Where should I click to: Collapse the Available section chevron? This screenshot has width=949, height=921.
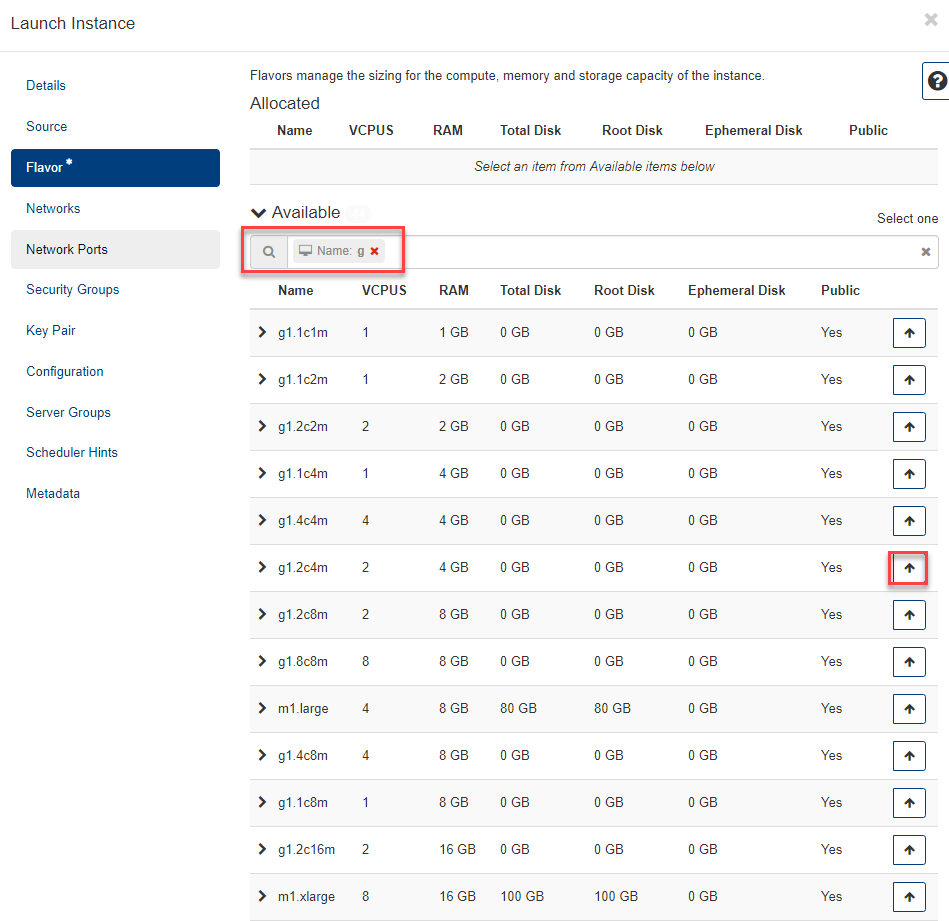tap(259, 213)
